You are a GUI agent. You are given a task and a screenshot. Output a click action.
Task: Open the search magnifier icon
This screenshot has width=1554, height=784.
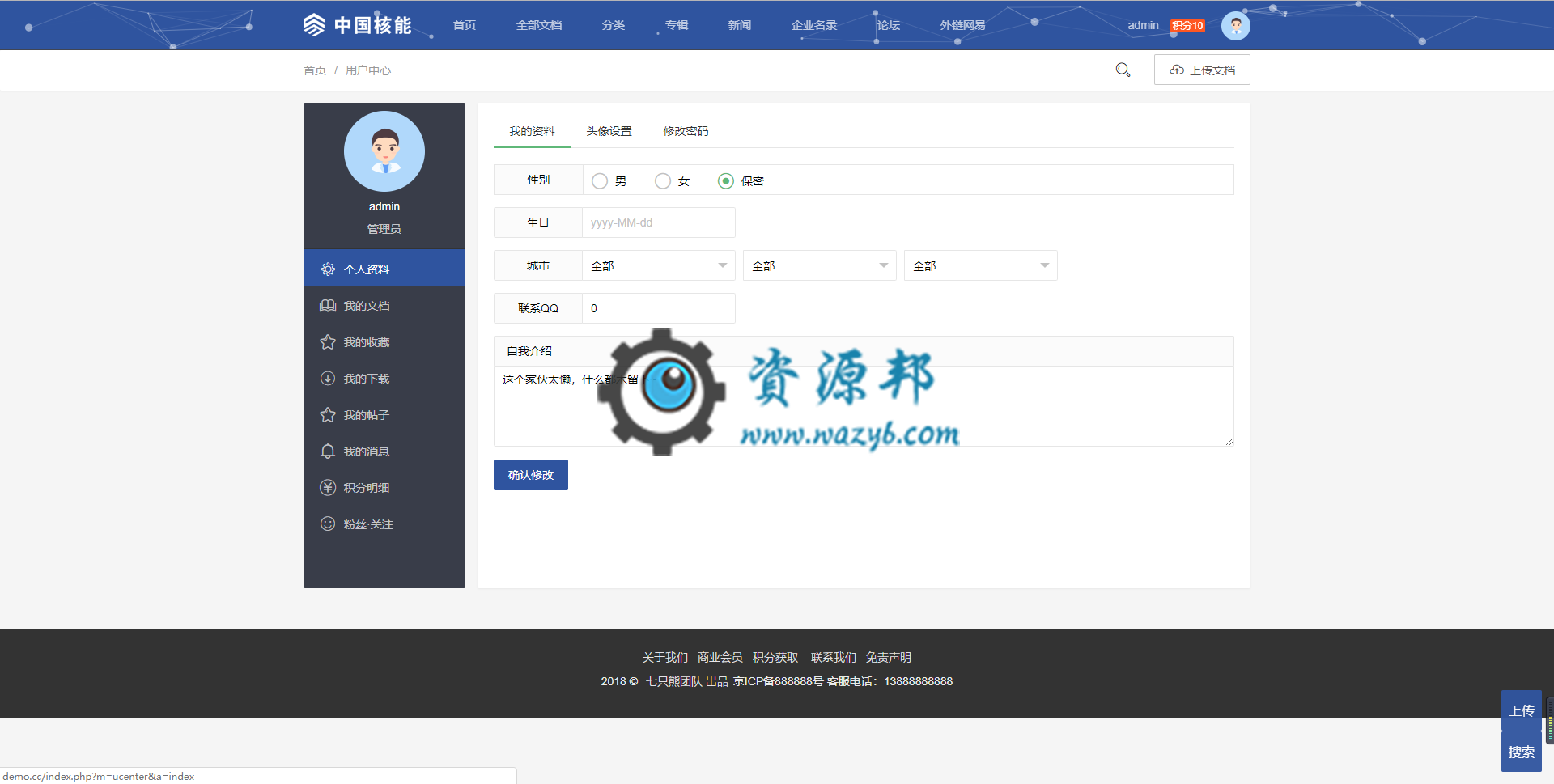pyautogui.click(x=1123, y=70)
